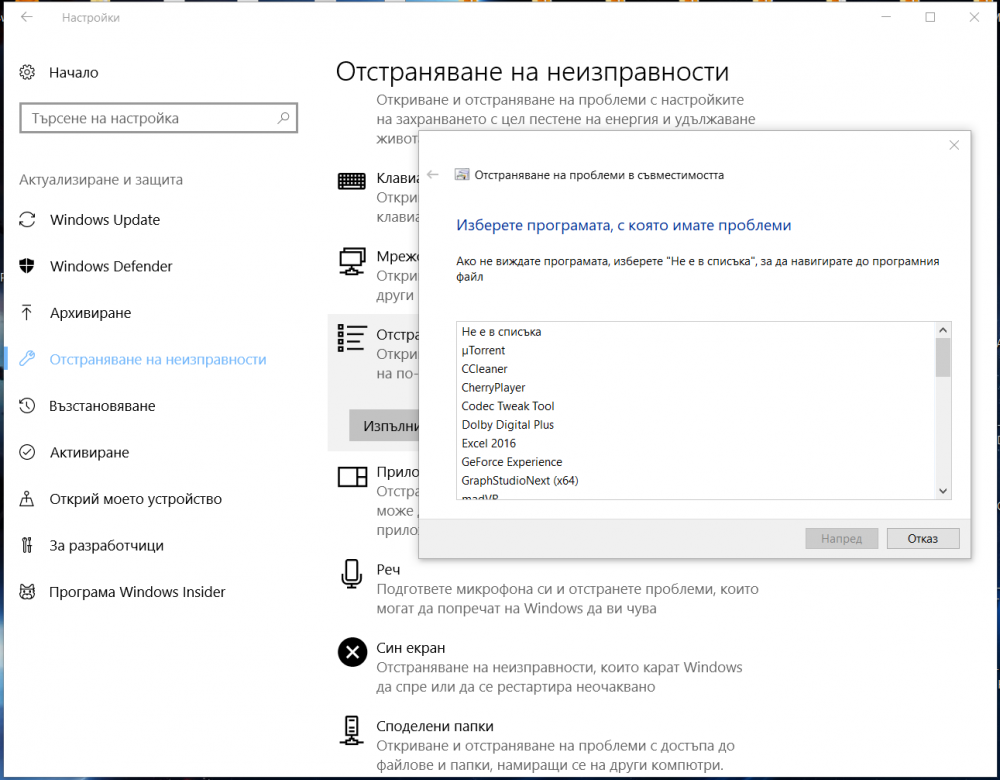Click the program list scroll up arrow
The image size is (1000, 780).
(x=943, y=330)
